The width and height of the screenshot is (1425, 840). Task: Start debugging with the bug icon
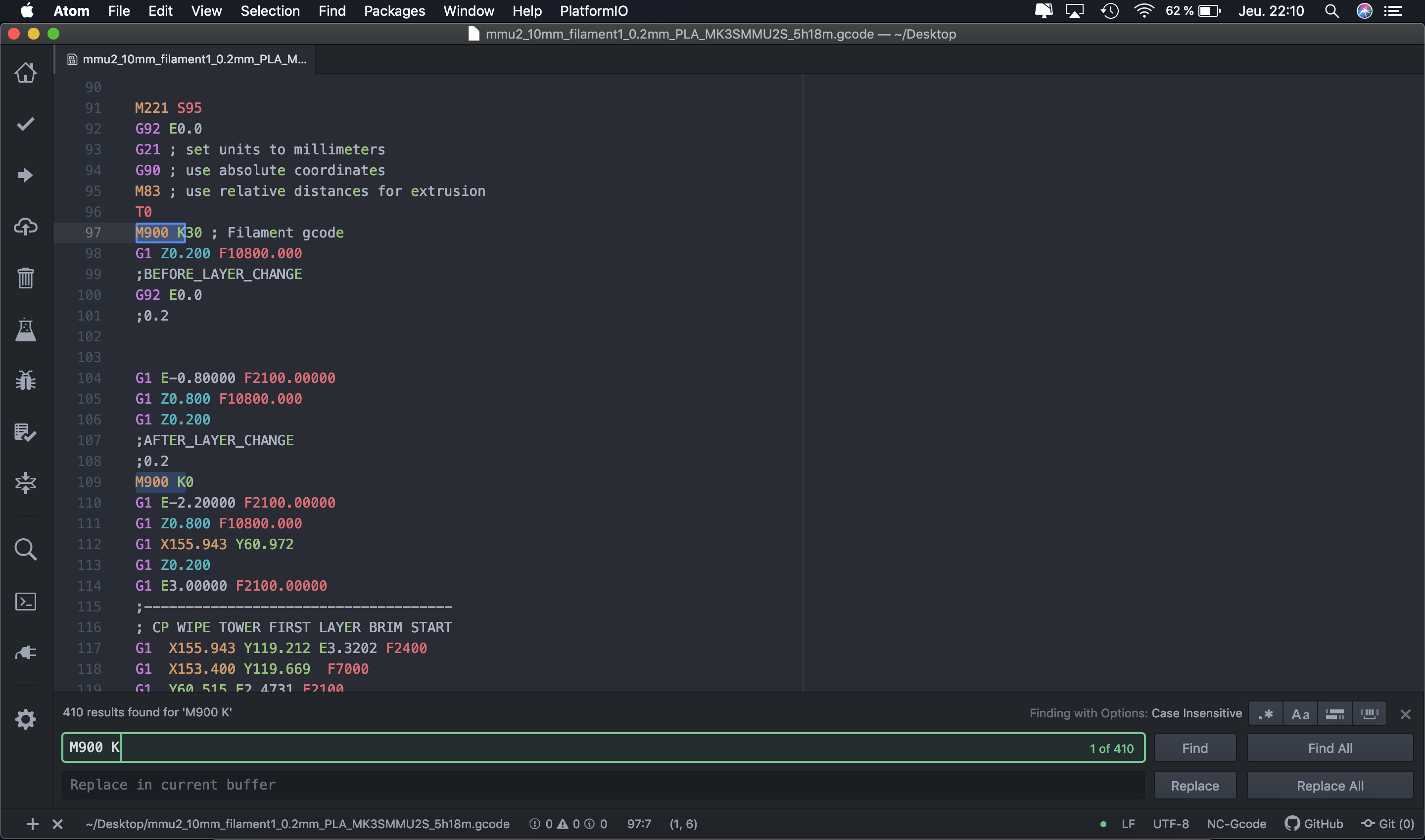[x=25, y=379]
